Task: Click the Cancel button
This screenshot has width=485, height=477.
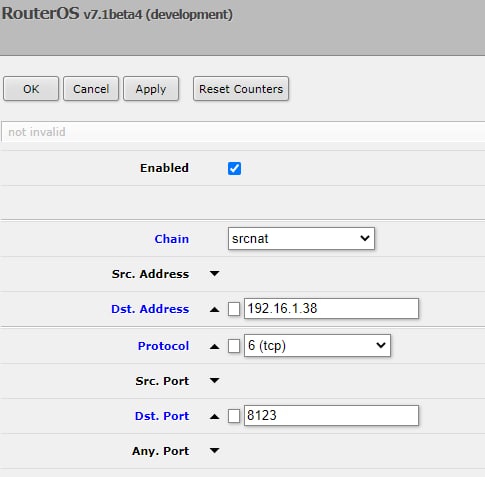Action: click(x=91, y=89)
